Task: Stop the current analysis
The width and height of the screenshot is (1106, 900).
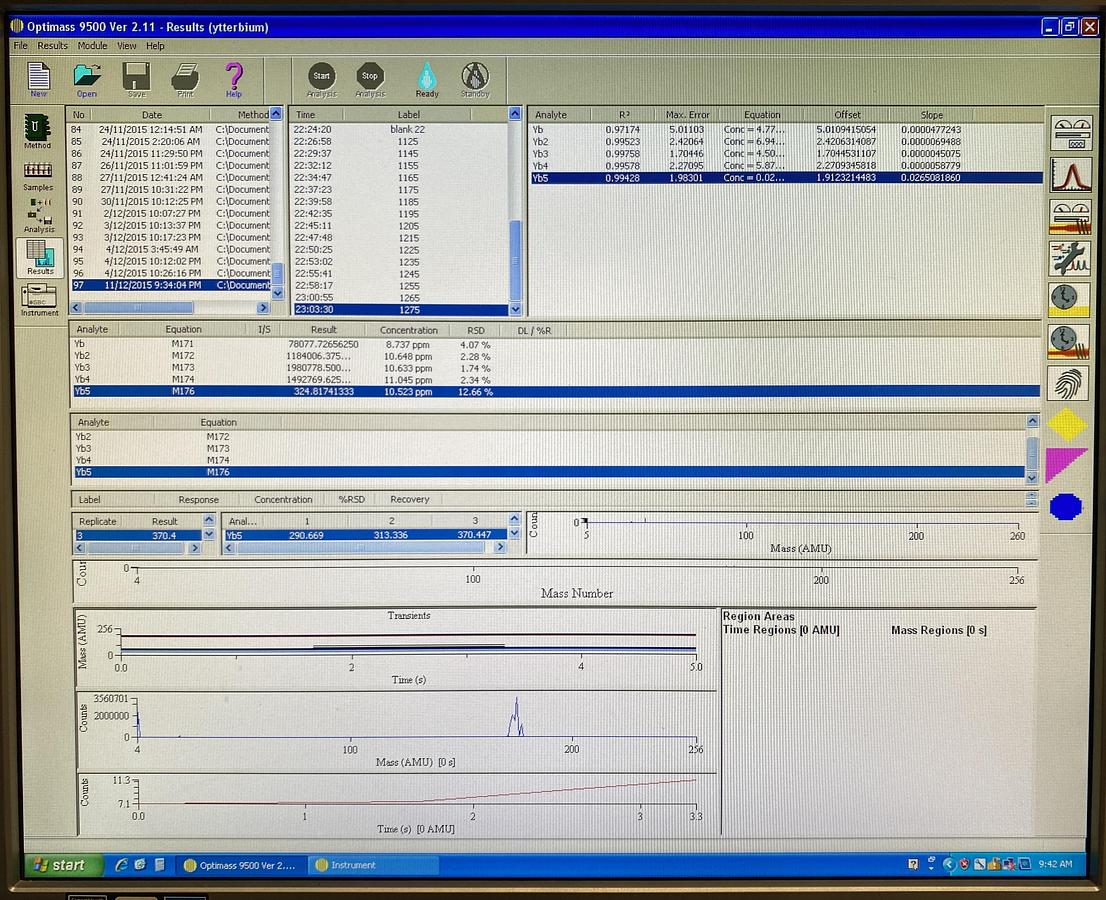Action: (x=370, y=75)
